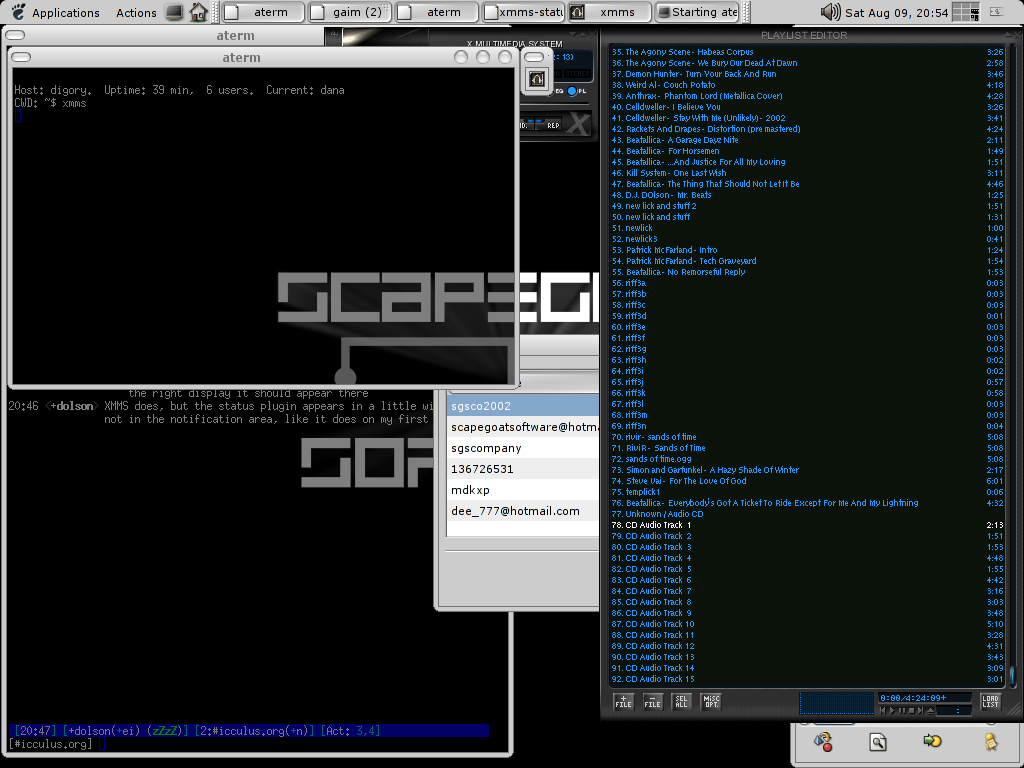This screenshot has height=768, width=1024.
Task: Open the front aterm window menu pill button
Action: (21, 57)
